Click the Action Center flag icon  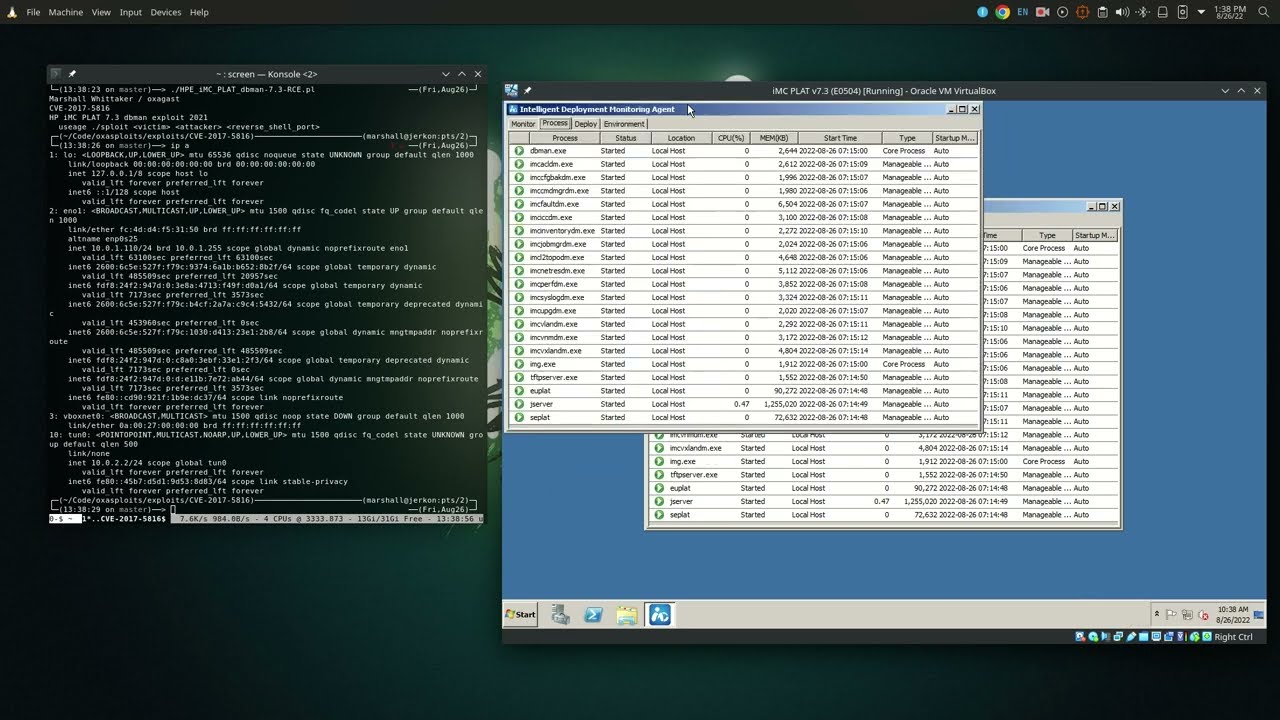tap(1172, 614)
